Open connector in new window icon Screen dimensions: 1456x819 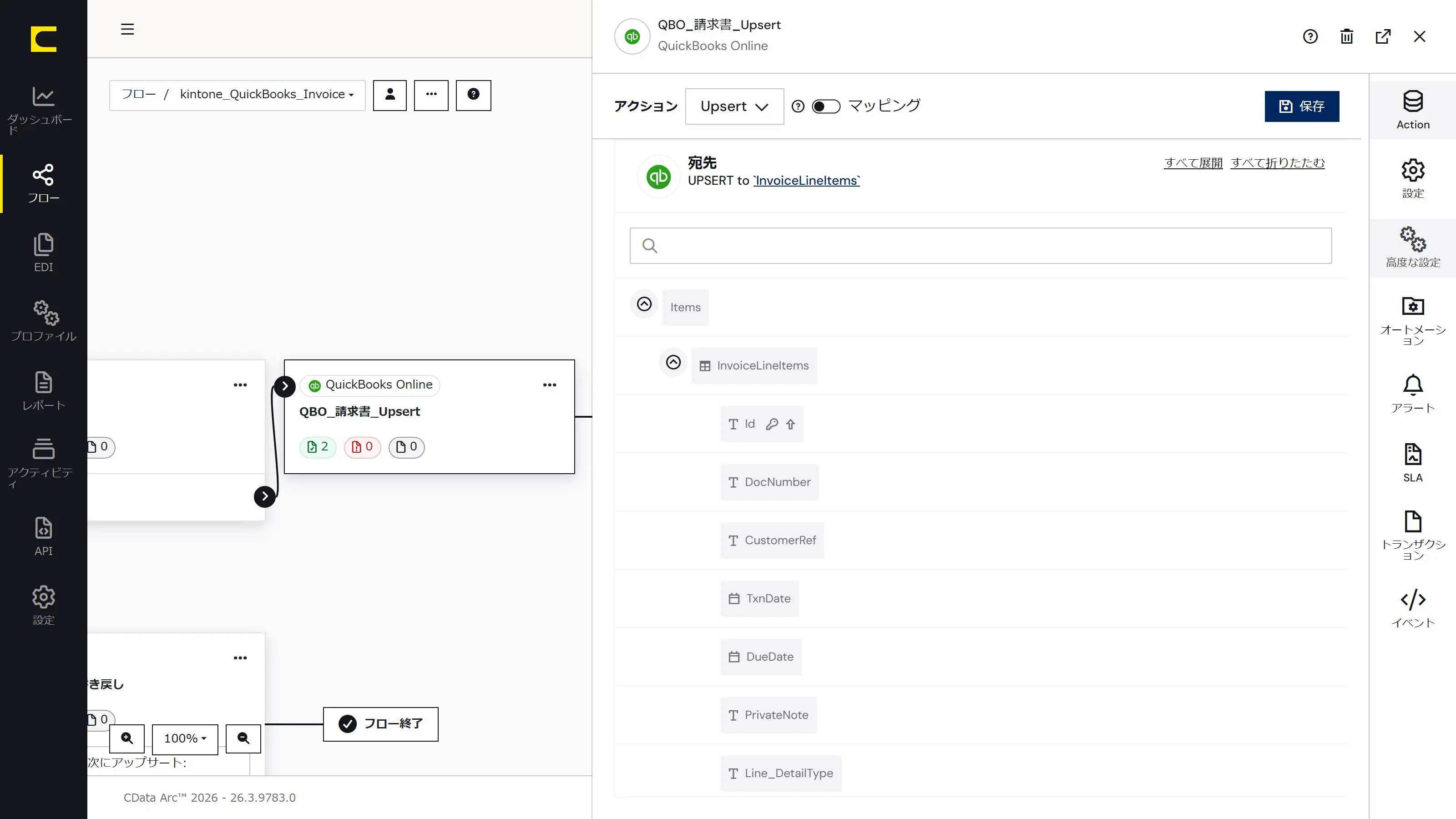click(x=1383, y=36)
